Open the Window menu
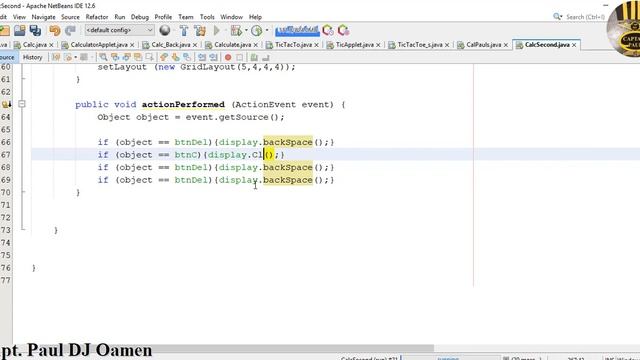640x360 pixels. (231, 17)
